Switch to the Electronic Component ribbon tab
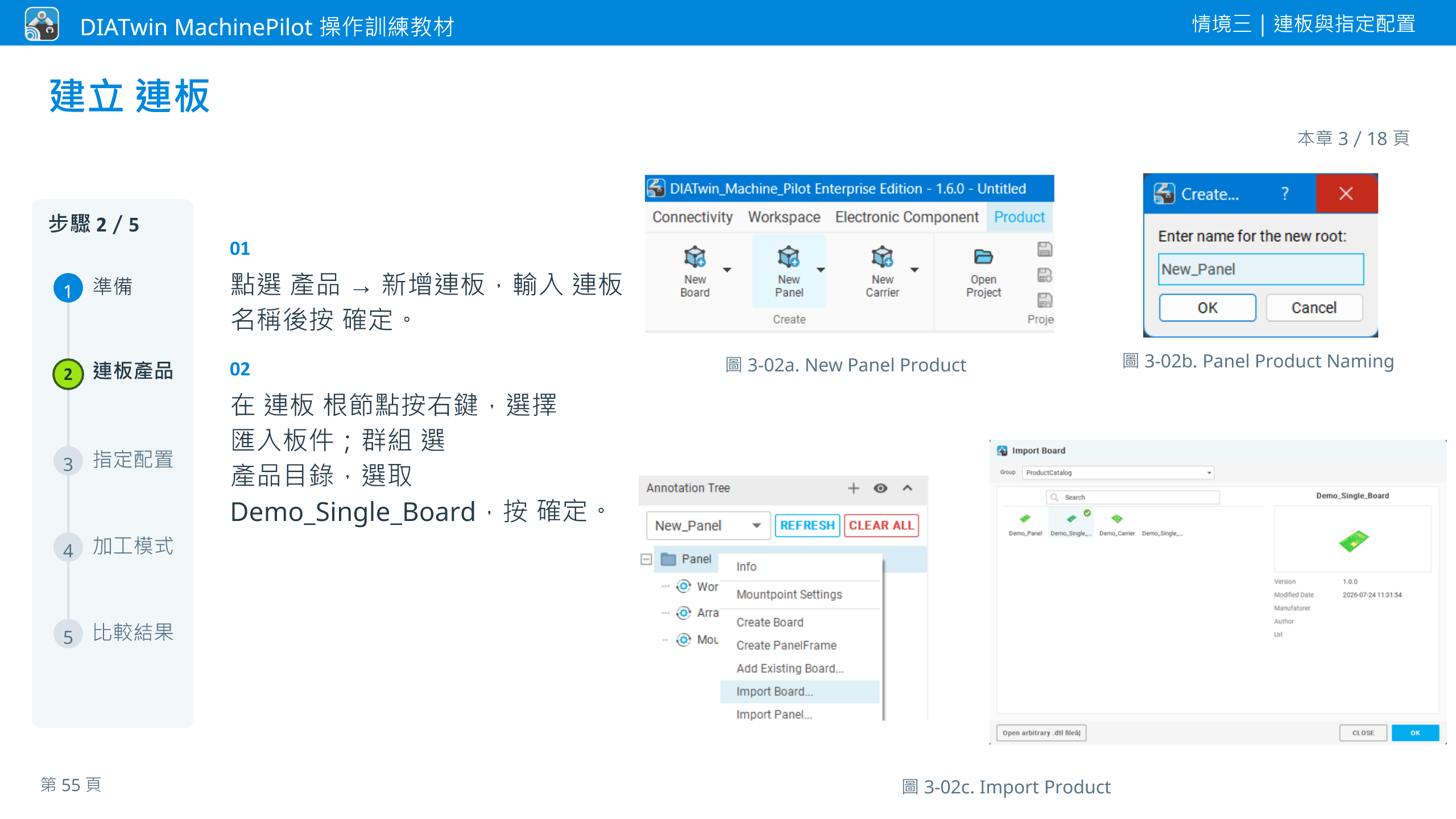Image resolution: width=1456 pixels, height=819 pixels. pyautogui.click(x=907, y=217)
